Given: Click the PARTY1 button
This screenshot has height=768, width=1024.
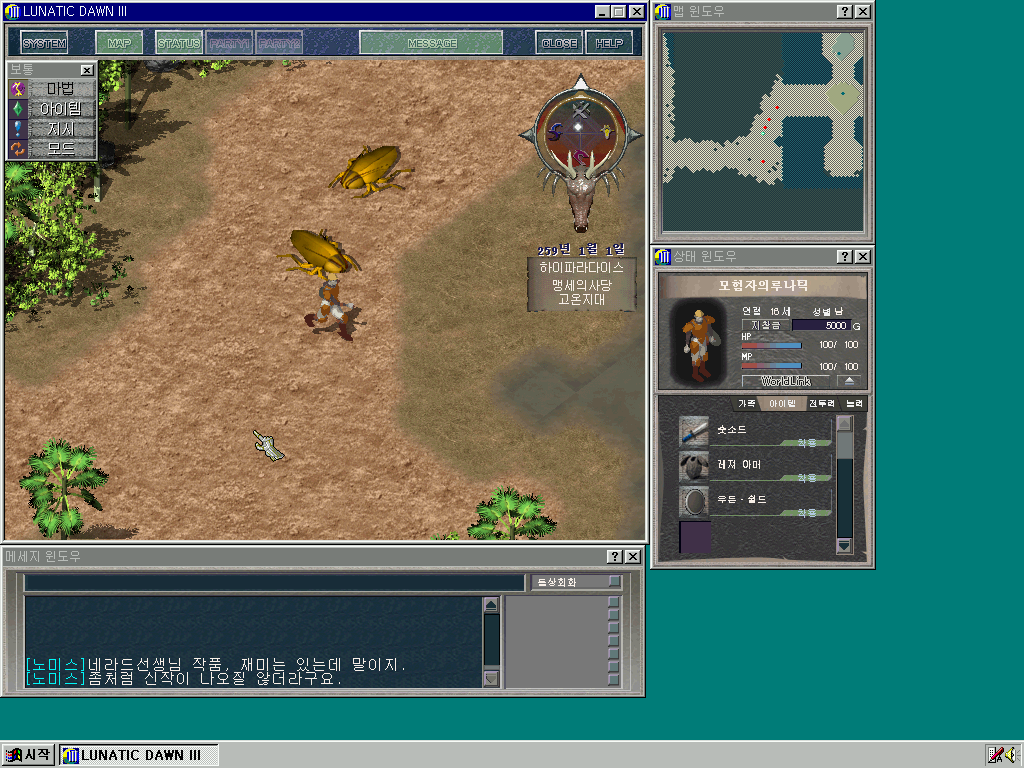Looking at the screenshot, I should pyautogui.click(x=229, y=43).
